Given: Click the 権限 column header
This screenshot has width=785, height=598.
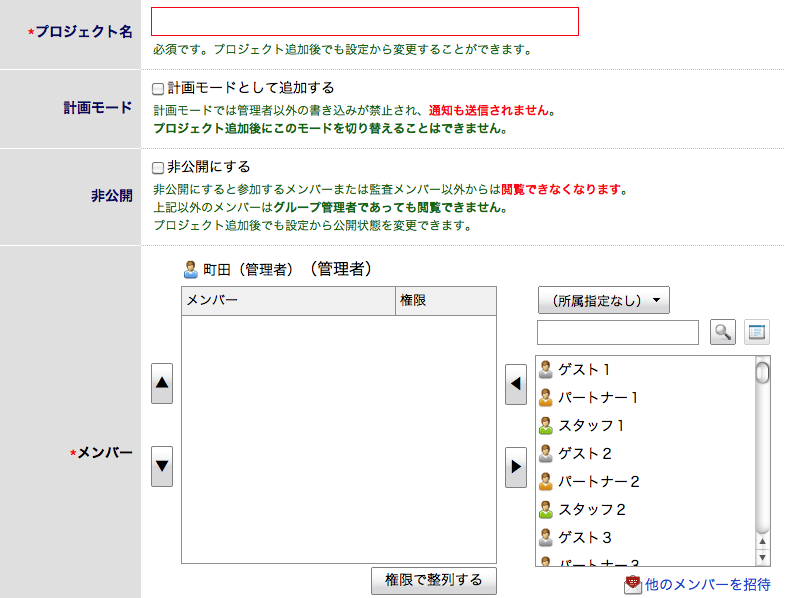Looking at the screenshot, I should click(446, 301).
